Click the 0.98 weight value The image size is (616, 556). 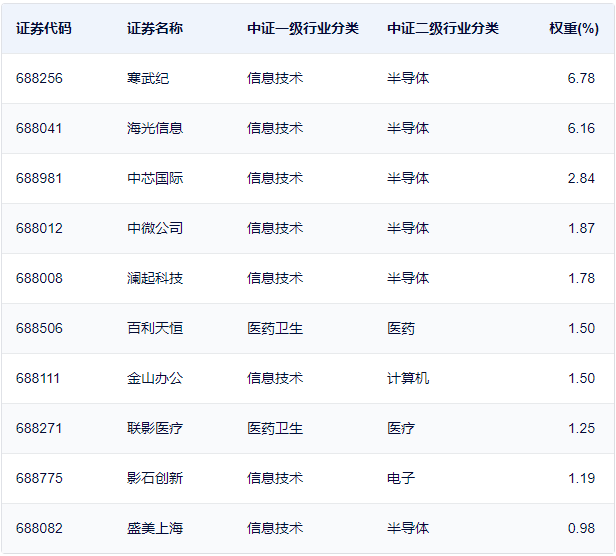tap(581, 528)
